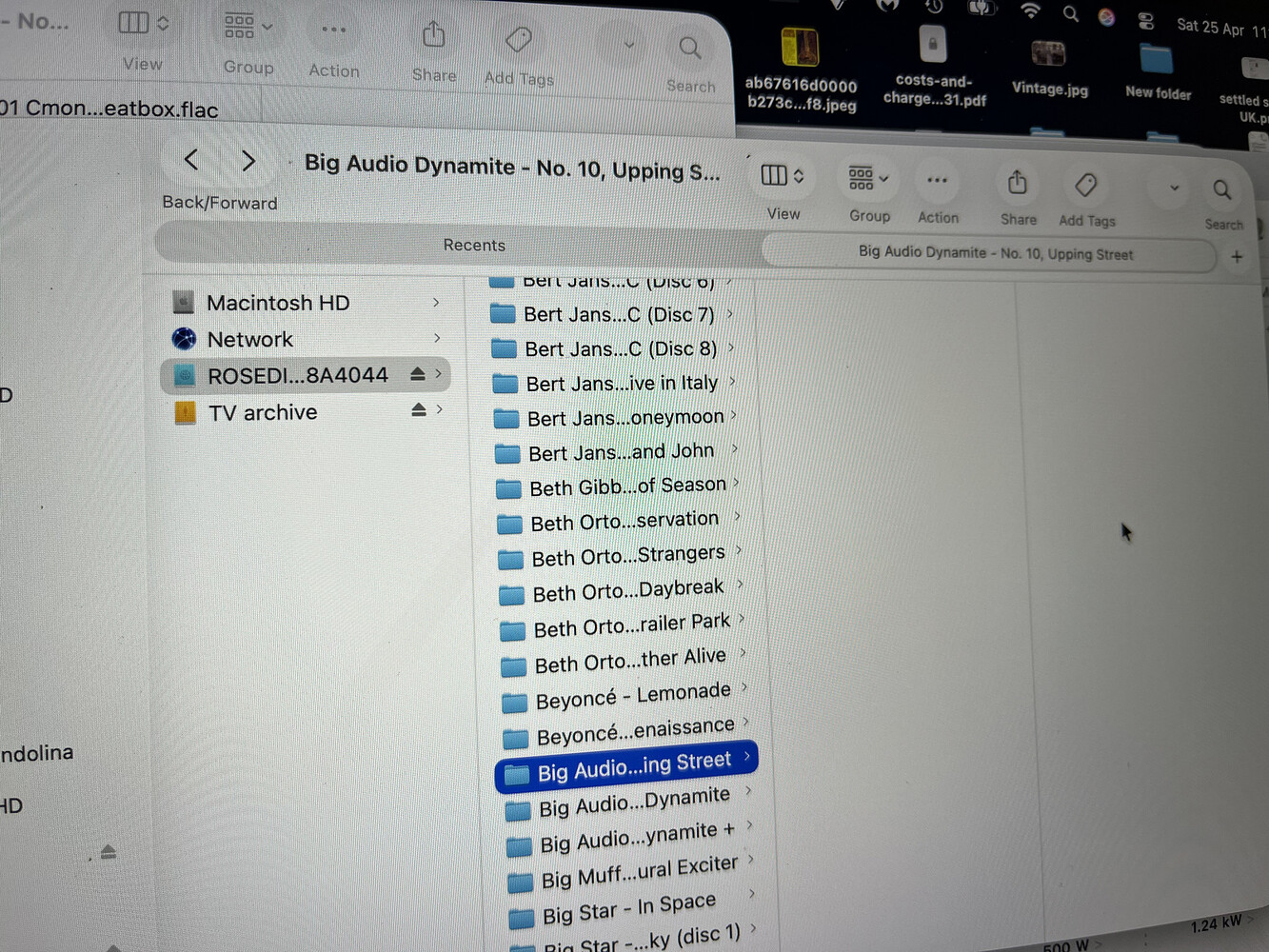The width and height of the screenshot is (1269, 952).
Task: Open the Action menu in the front toolbar
Action: tap(937, 180)
